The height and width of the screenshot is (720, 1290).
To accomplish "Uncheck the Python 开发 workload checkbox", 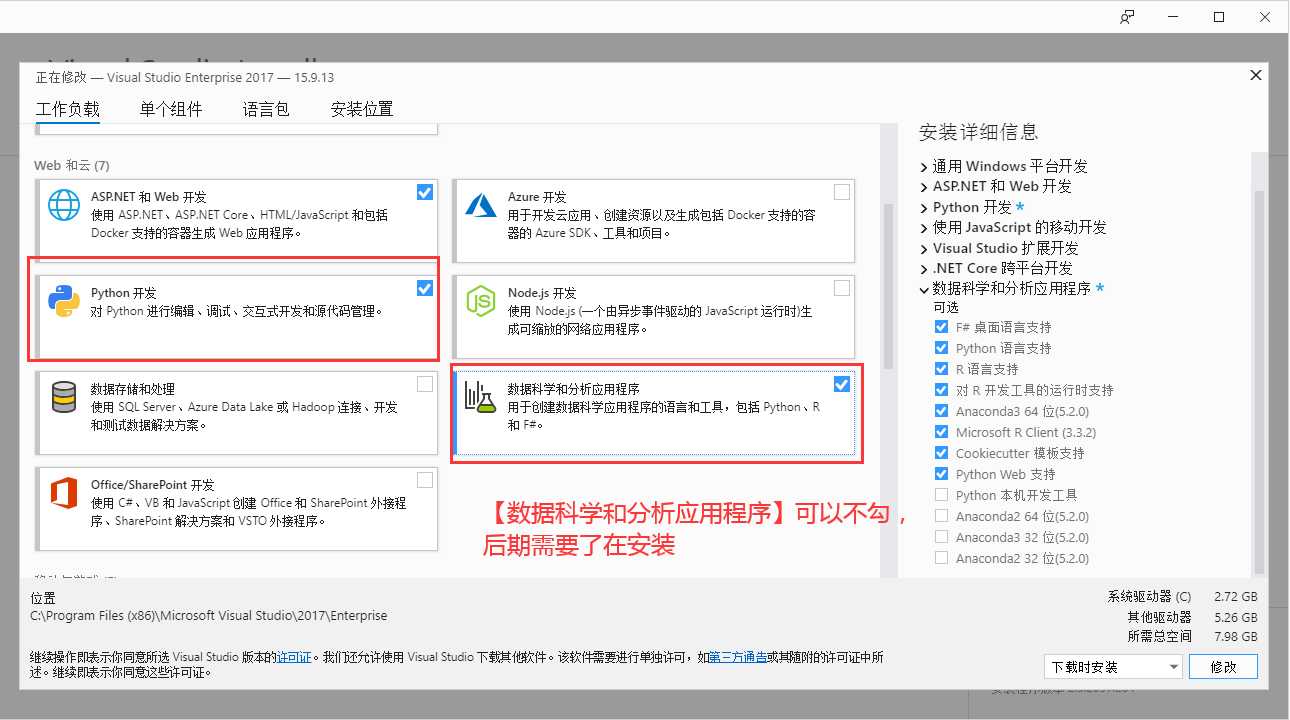I will click(425, 288).
